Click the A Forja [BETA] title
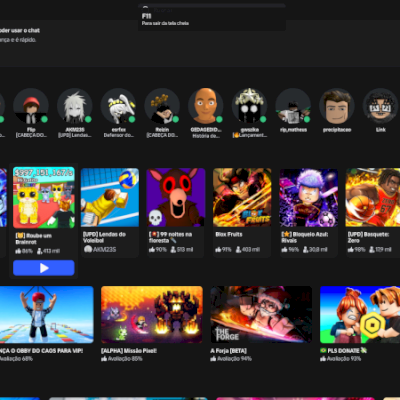 pos(228,351)
